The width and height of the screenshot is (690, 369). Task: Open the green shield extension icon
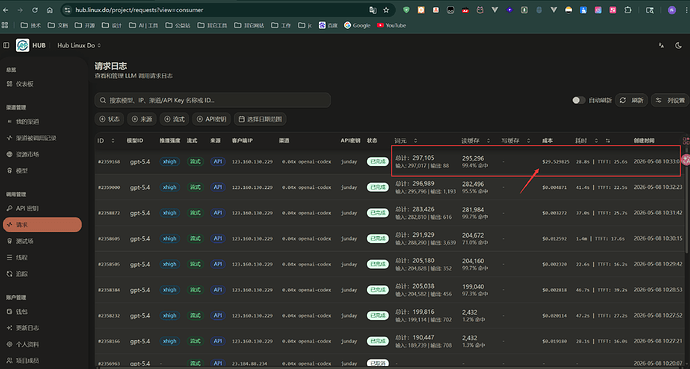click(406, 10)
